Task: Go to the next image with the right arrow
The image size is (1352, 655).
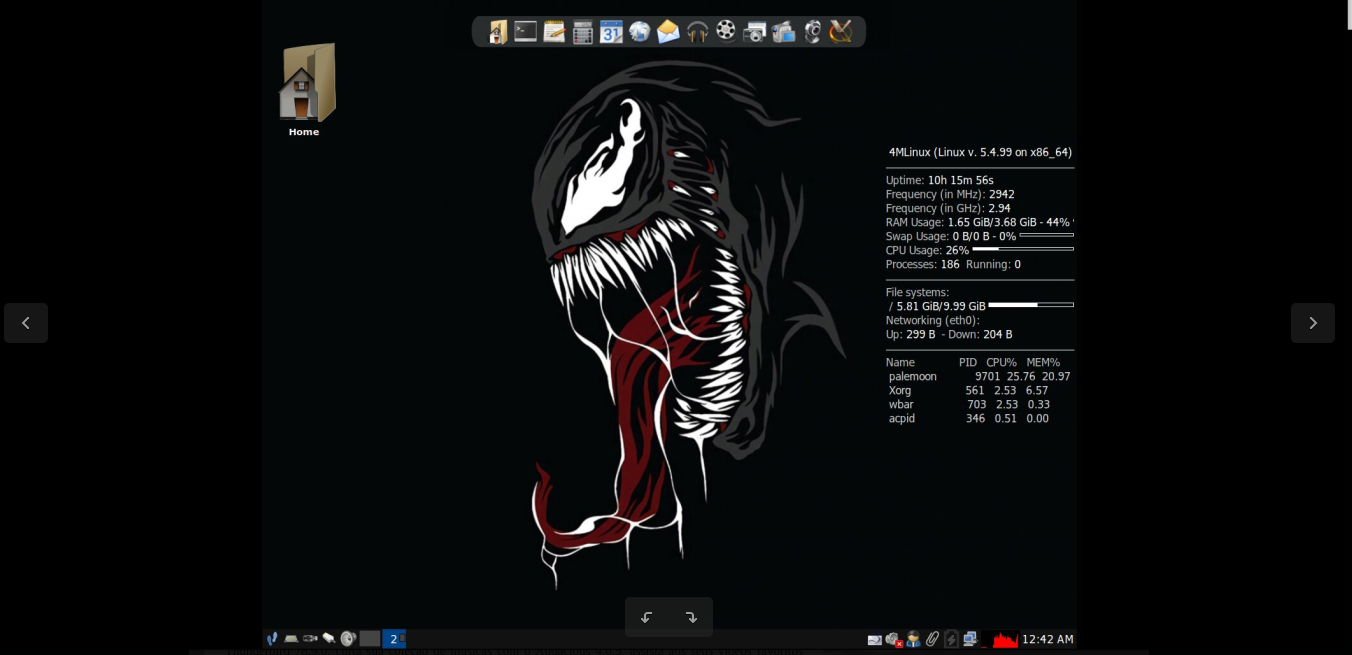Action: point(1313,323)
